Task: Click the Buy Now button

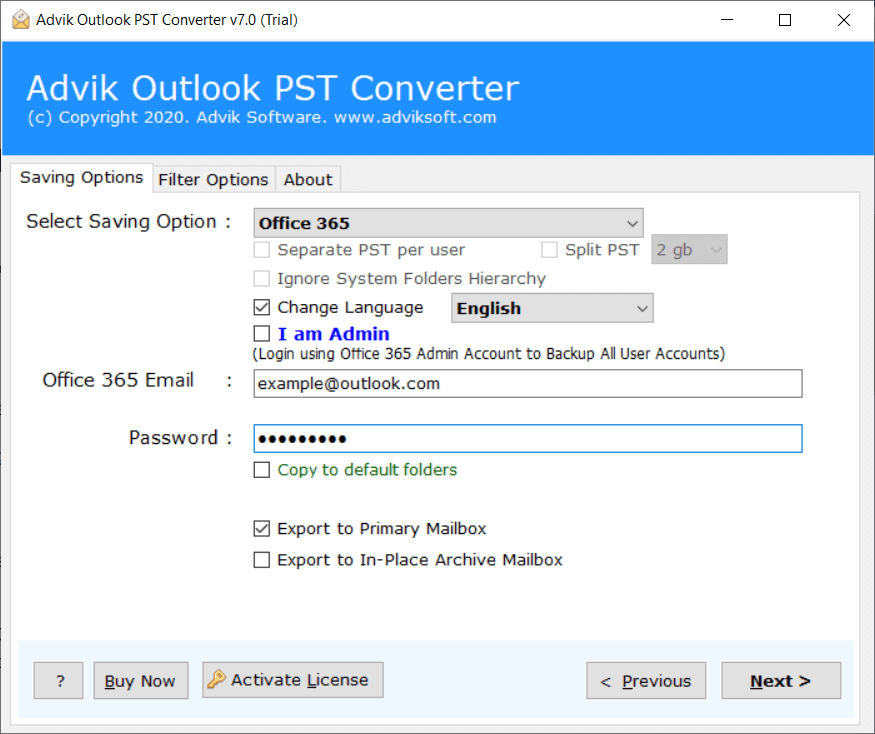Action: point(140,680)
